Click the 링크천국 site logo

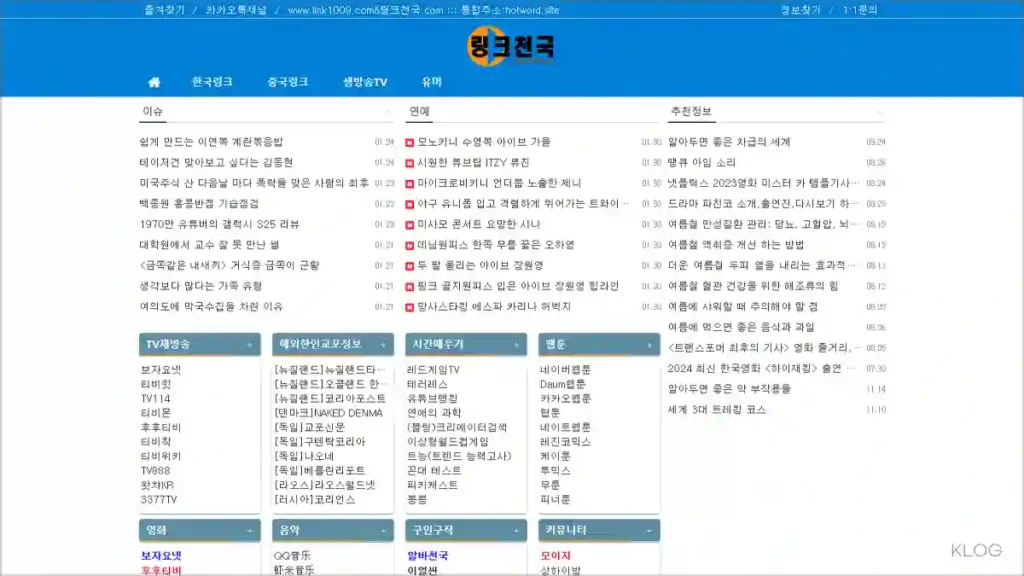511,47
